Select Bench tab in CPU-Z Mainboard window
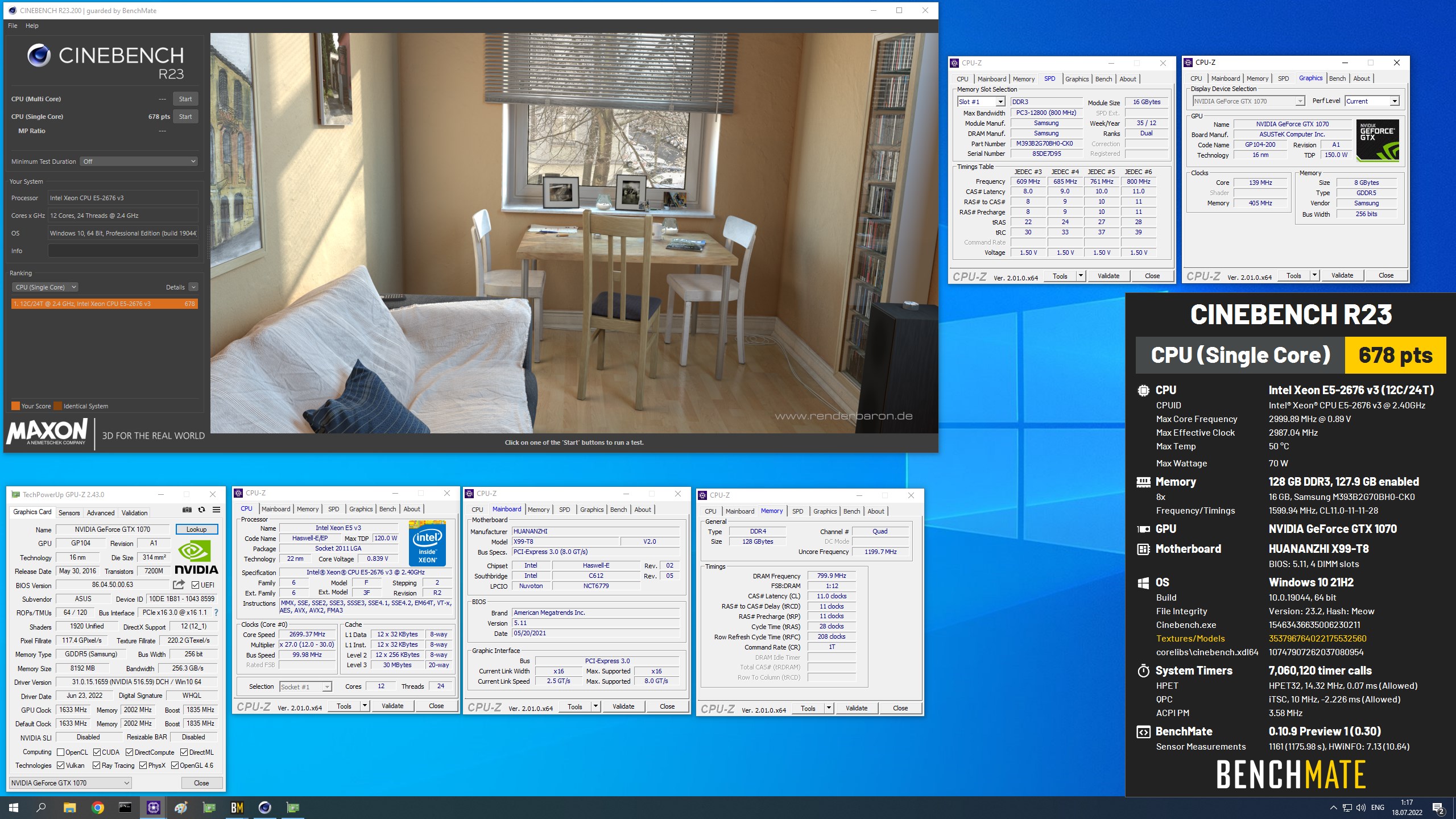Image resolution: width=1456 pixels, height=819 pixels. [619, 510]
